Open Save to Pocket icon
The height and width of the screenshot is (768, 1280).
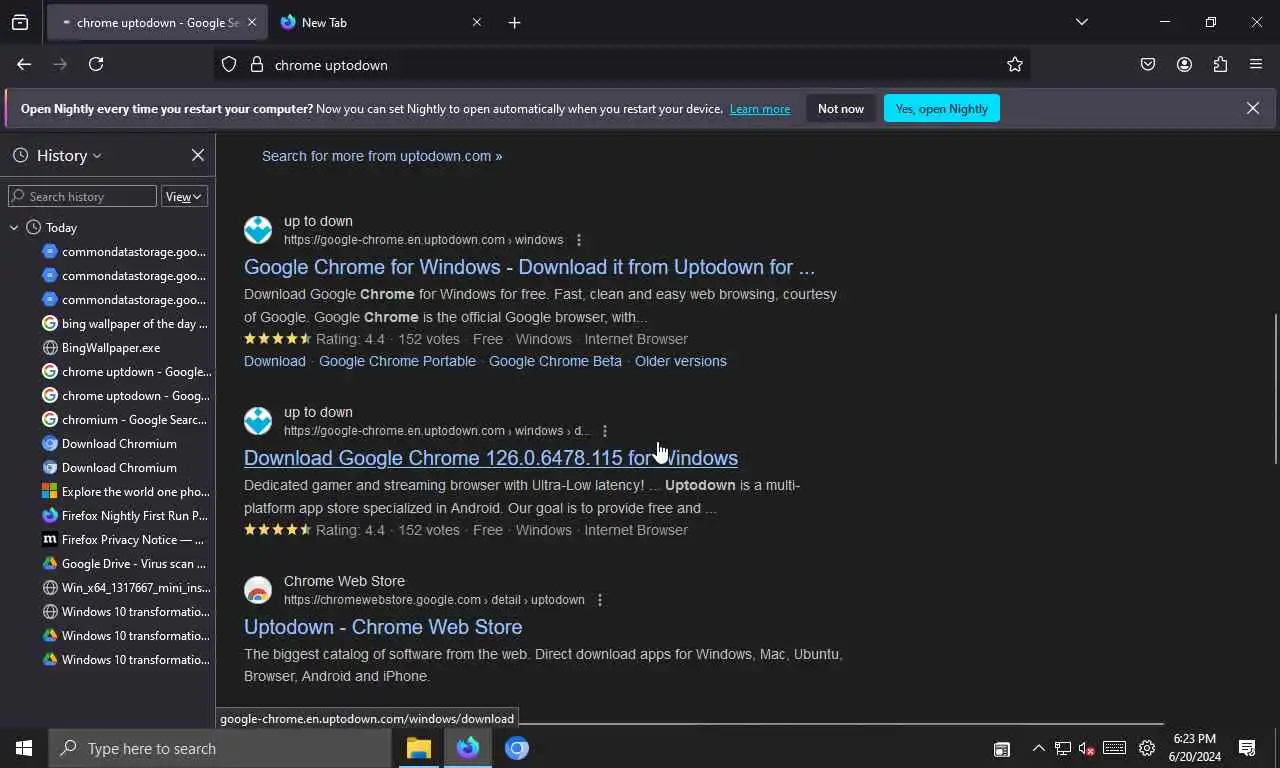pos(1148,65)
